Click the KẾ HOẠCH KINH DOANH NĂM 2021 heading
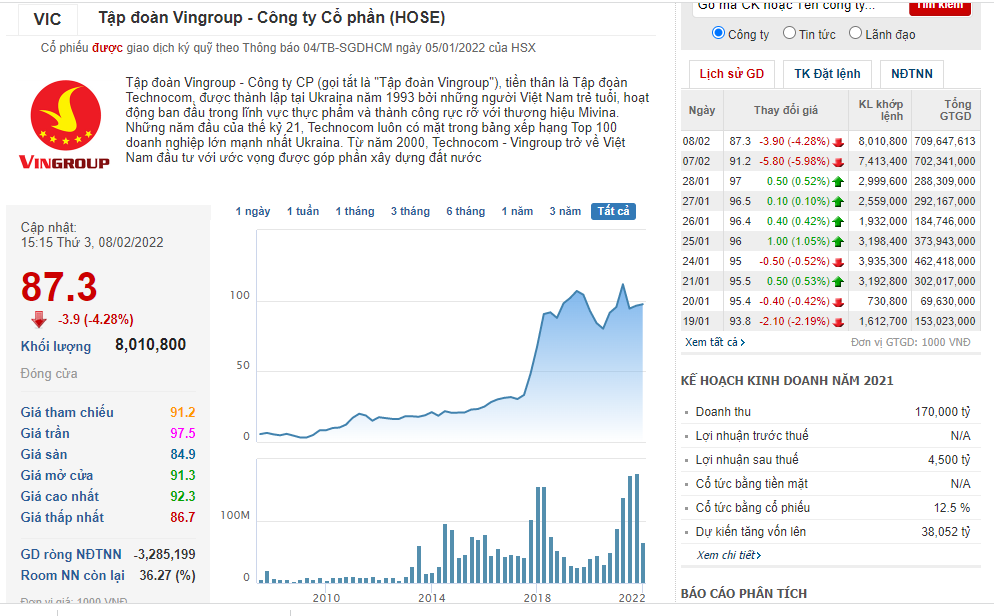Image resolution: width=994 pixels, height=616 pixels. (x=787, y=381)
